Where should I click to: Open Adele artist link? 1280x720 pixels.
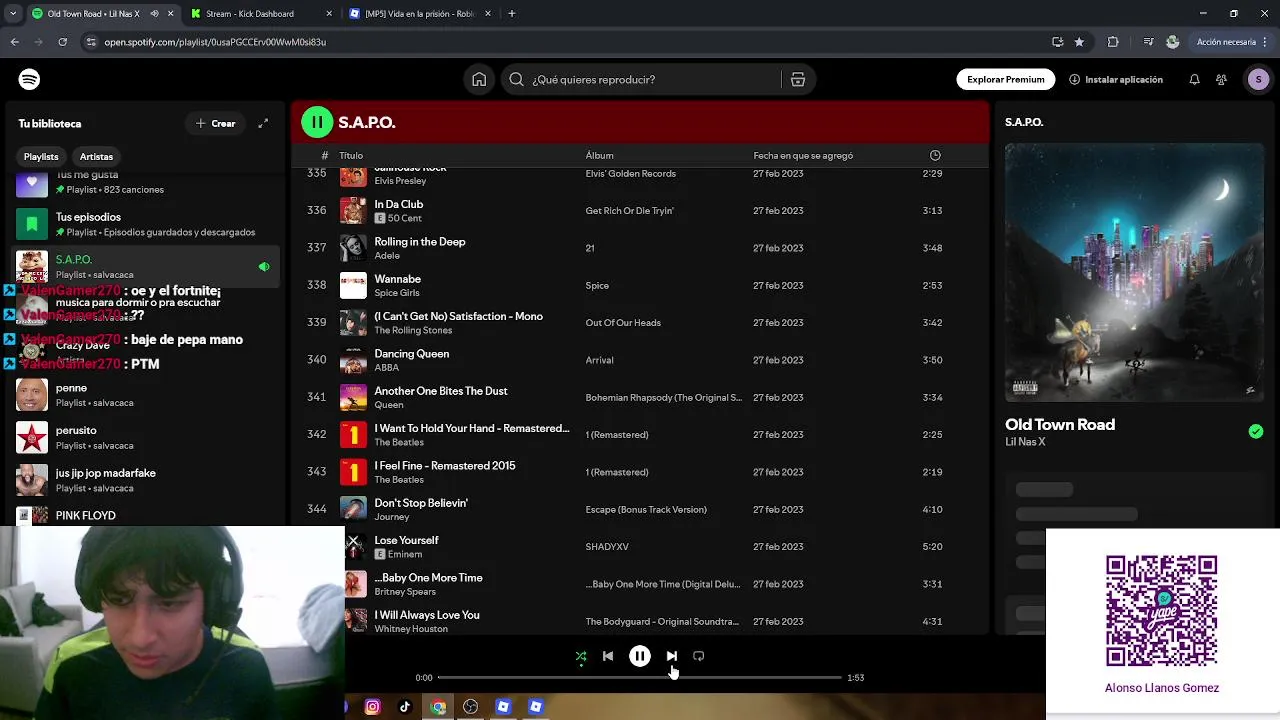coord(387,255)
